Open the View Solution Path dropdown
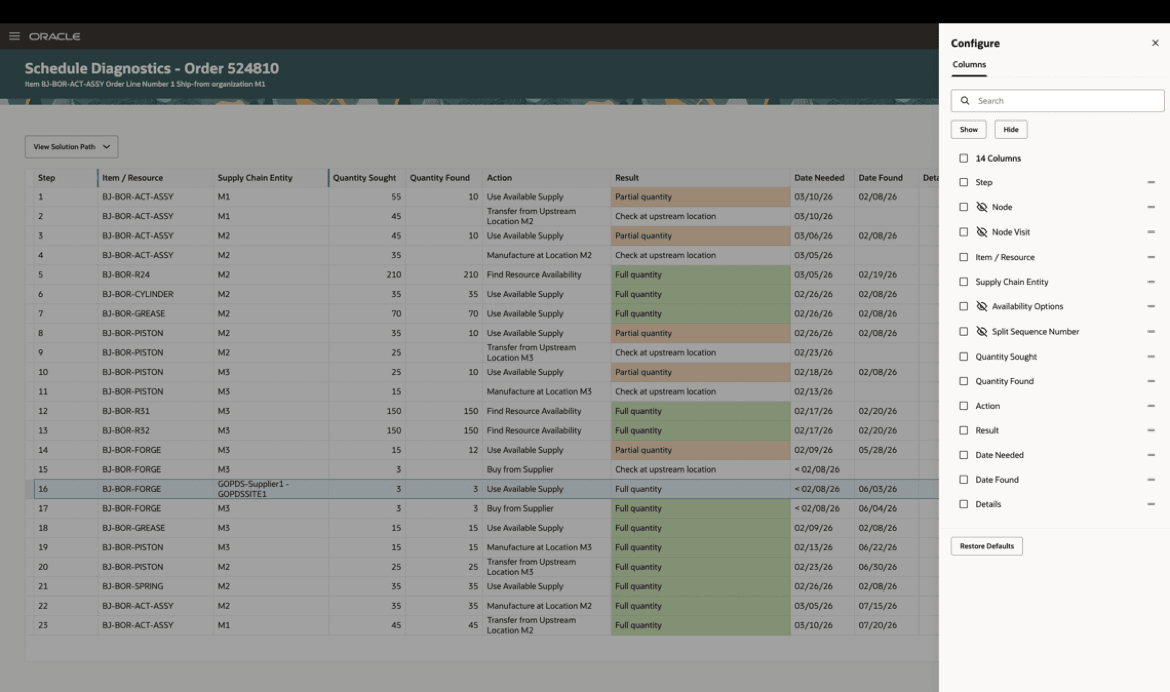 [x=71, y=146]
